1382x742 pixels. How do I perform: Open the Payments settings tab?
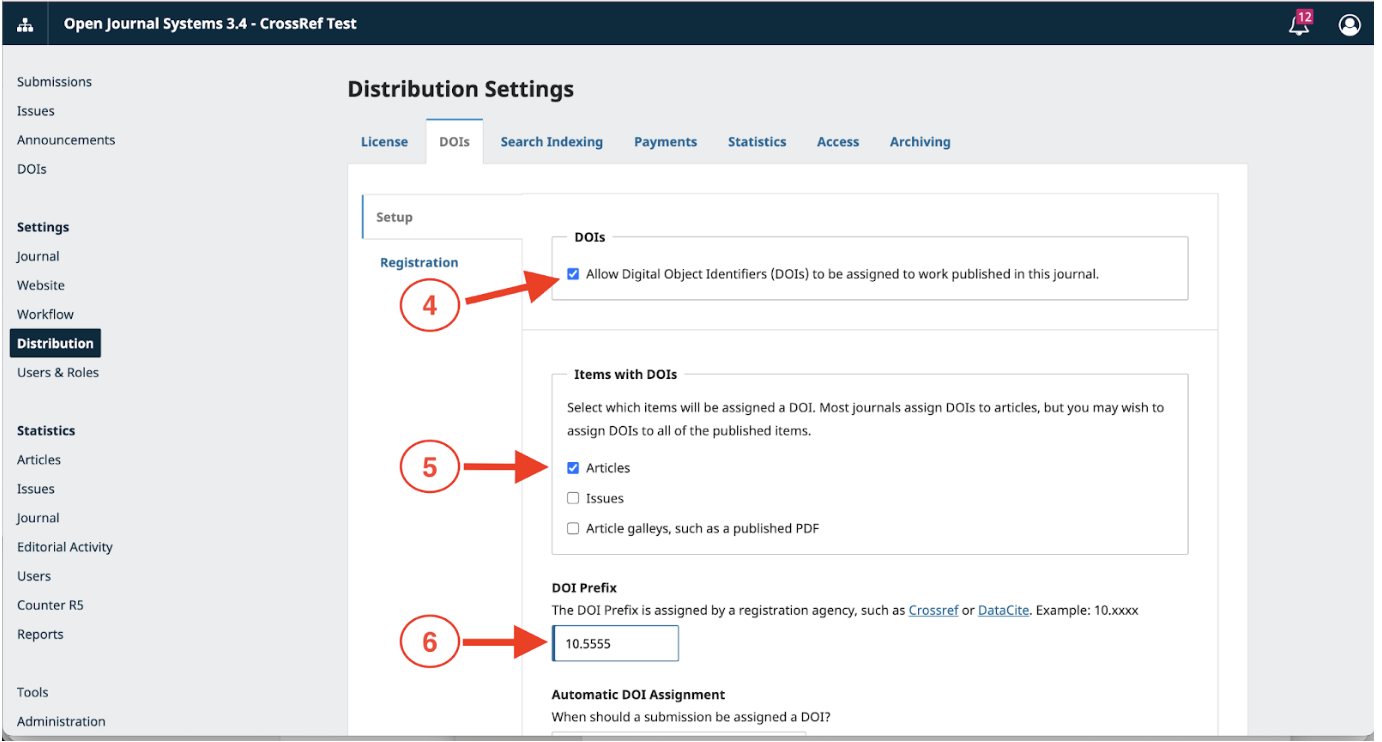(x=665, y=141)
